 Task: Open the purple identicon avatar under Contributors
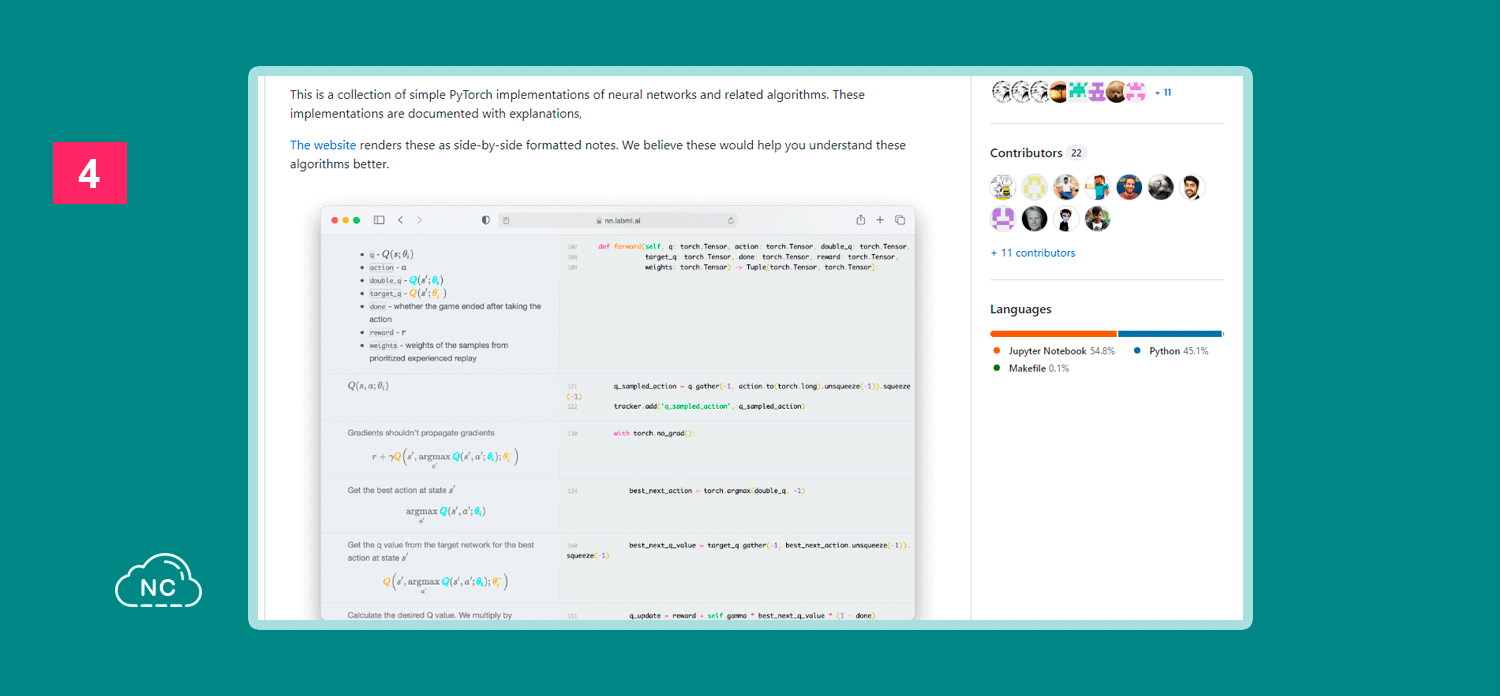coord(1003,218)
